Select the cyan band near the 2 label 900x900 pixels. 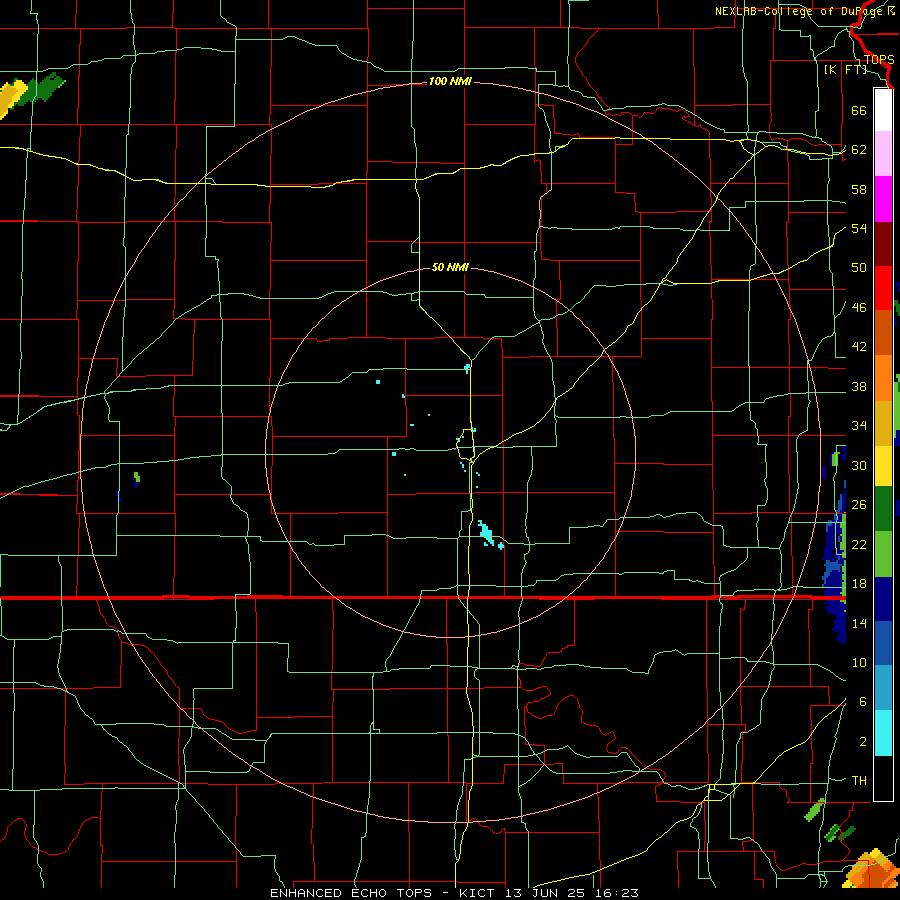[x=883, y=732]
